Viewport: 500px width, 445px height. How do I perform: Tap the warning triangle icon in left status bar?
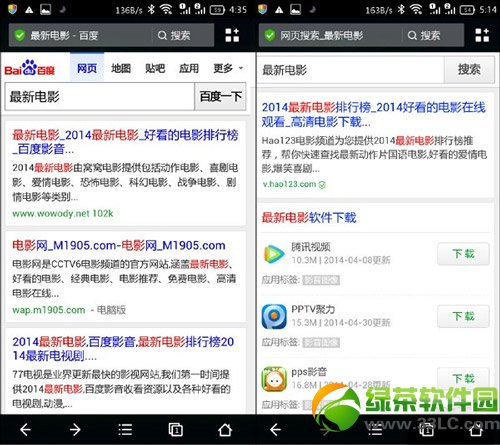29,10
